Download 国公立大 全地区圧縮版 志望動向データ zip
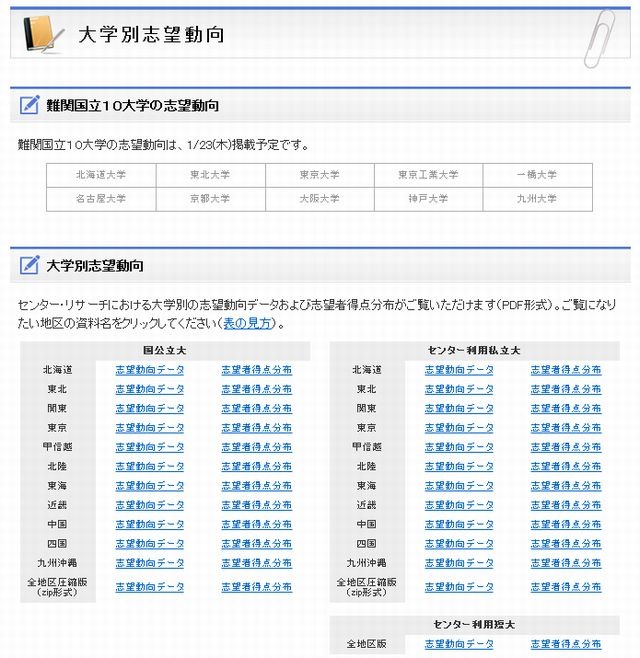Image resolution: width=640 pixels, height=658 pixels. pyautogui.click(x=150, y=587)
